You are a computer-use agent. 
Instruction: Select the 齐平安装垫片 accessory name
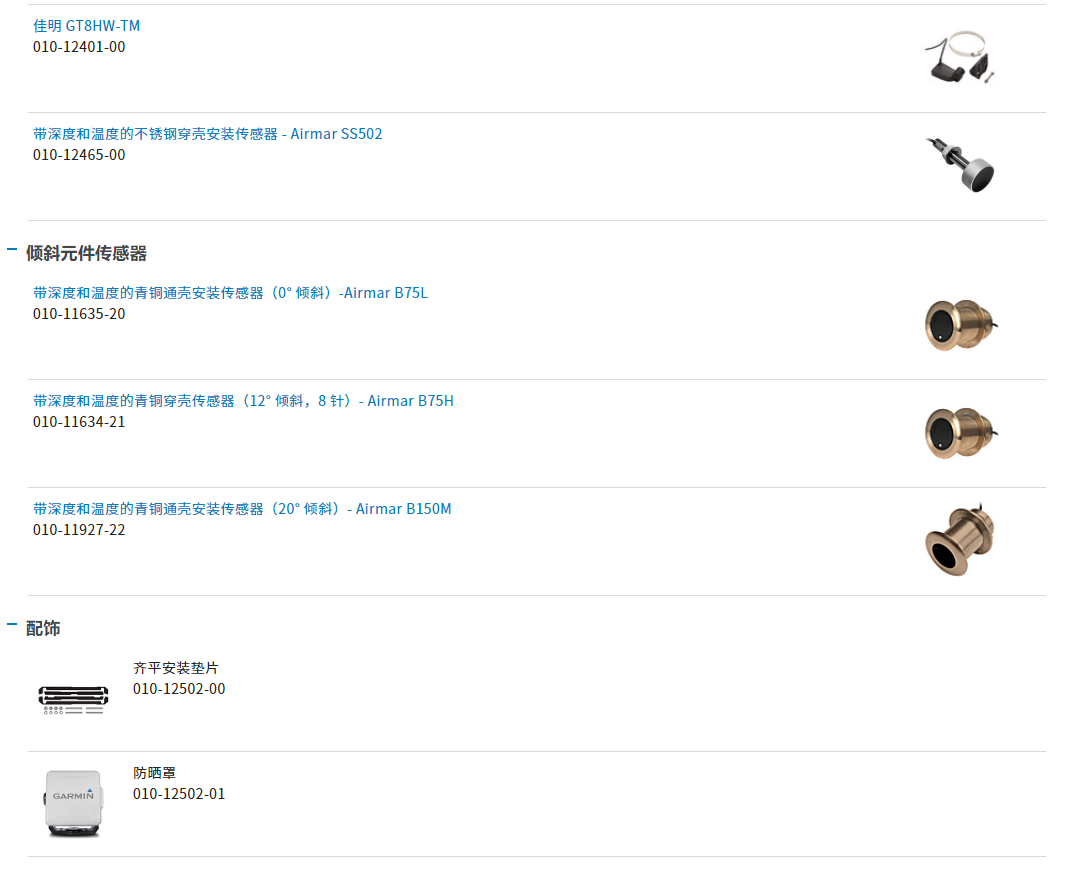[x=175, y=668]
